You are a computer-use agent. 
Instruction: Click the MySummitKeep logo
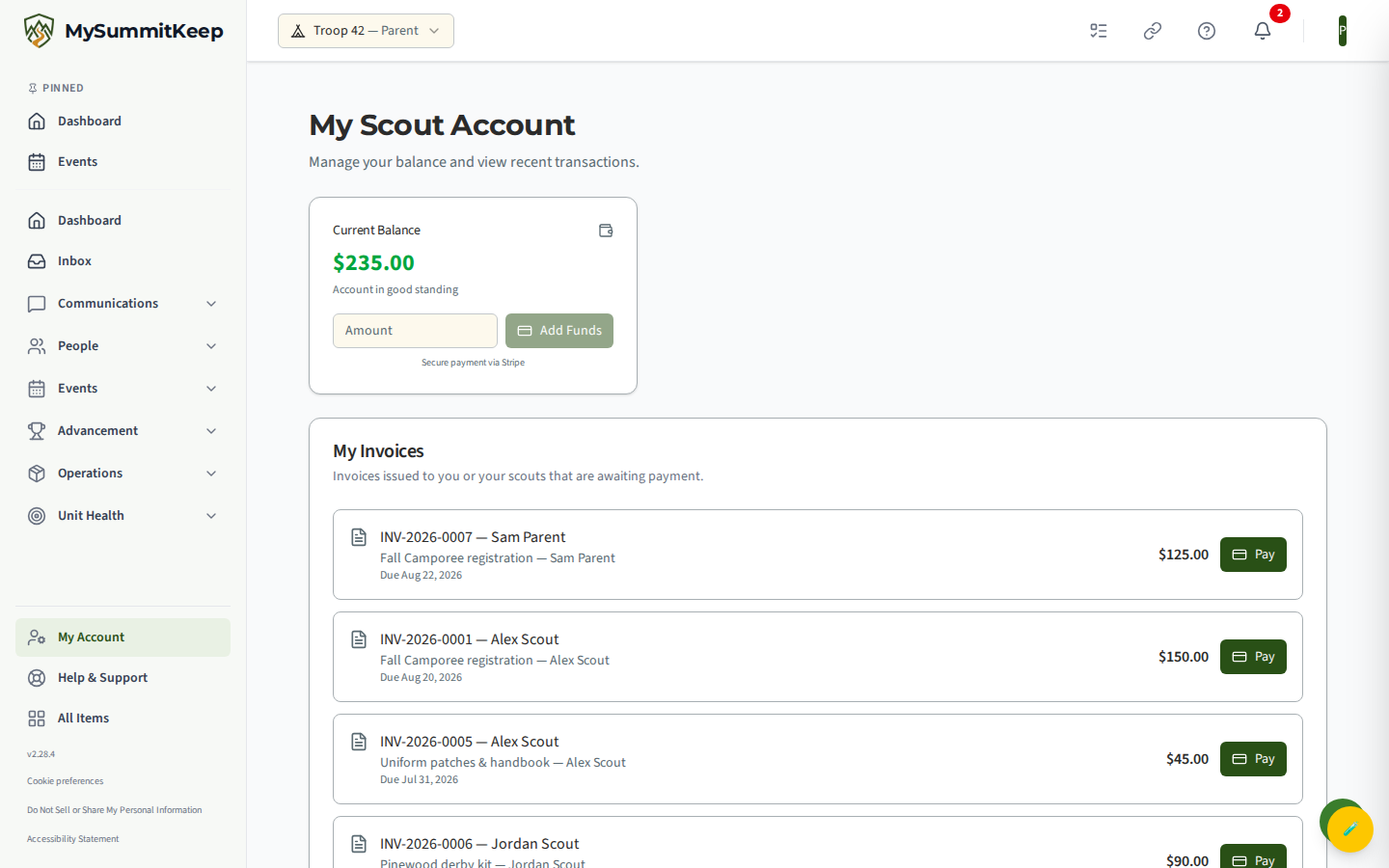(123, 31)
